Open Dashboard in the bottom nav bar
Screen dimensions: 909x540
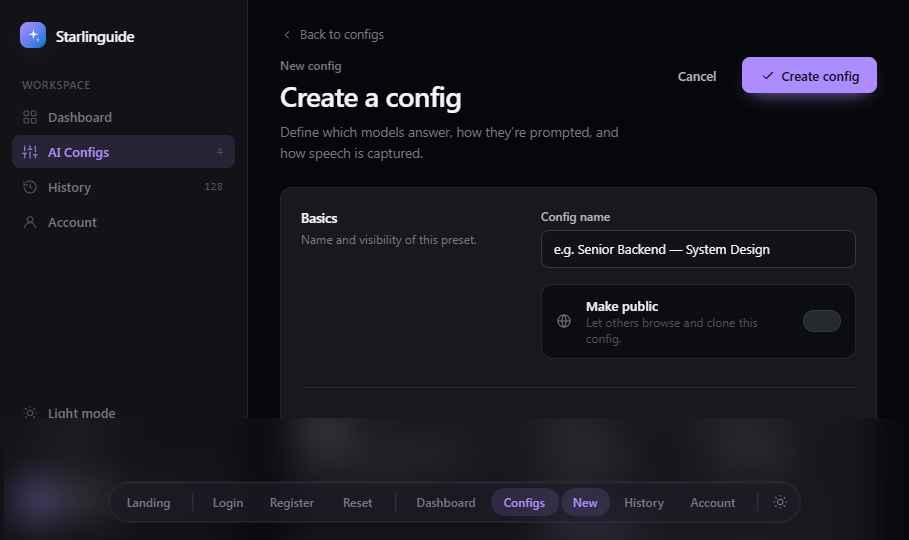446,503
